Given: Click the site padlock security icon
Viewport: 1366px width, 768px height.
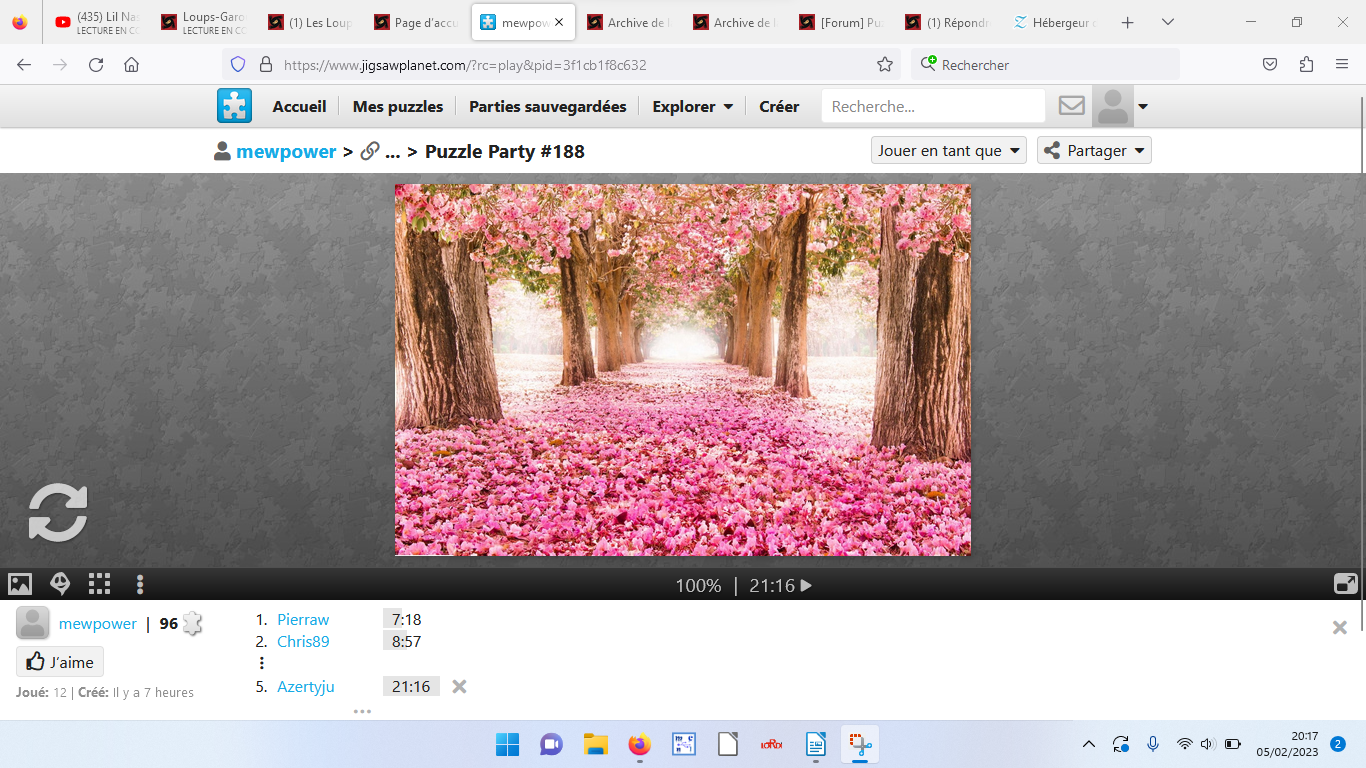Looking at the screenshot, I should click(266, 64).
